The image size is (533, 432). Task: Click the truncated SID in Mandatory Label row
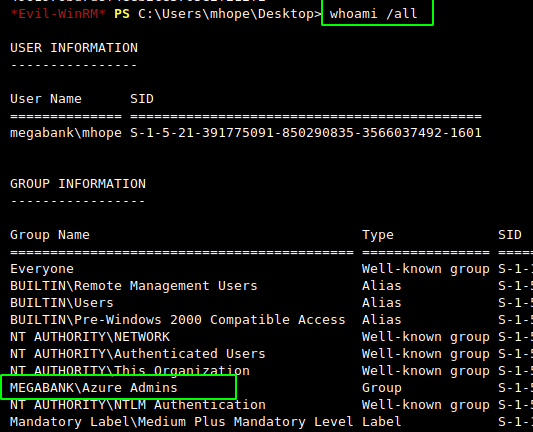515,422
